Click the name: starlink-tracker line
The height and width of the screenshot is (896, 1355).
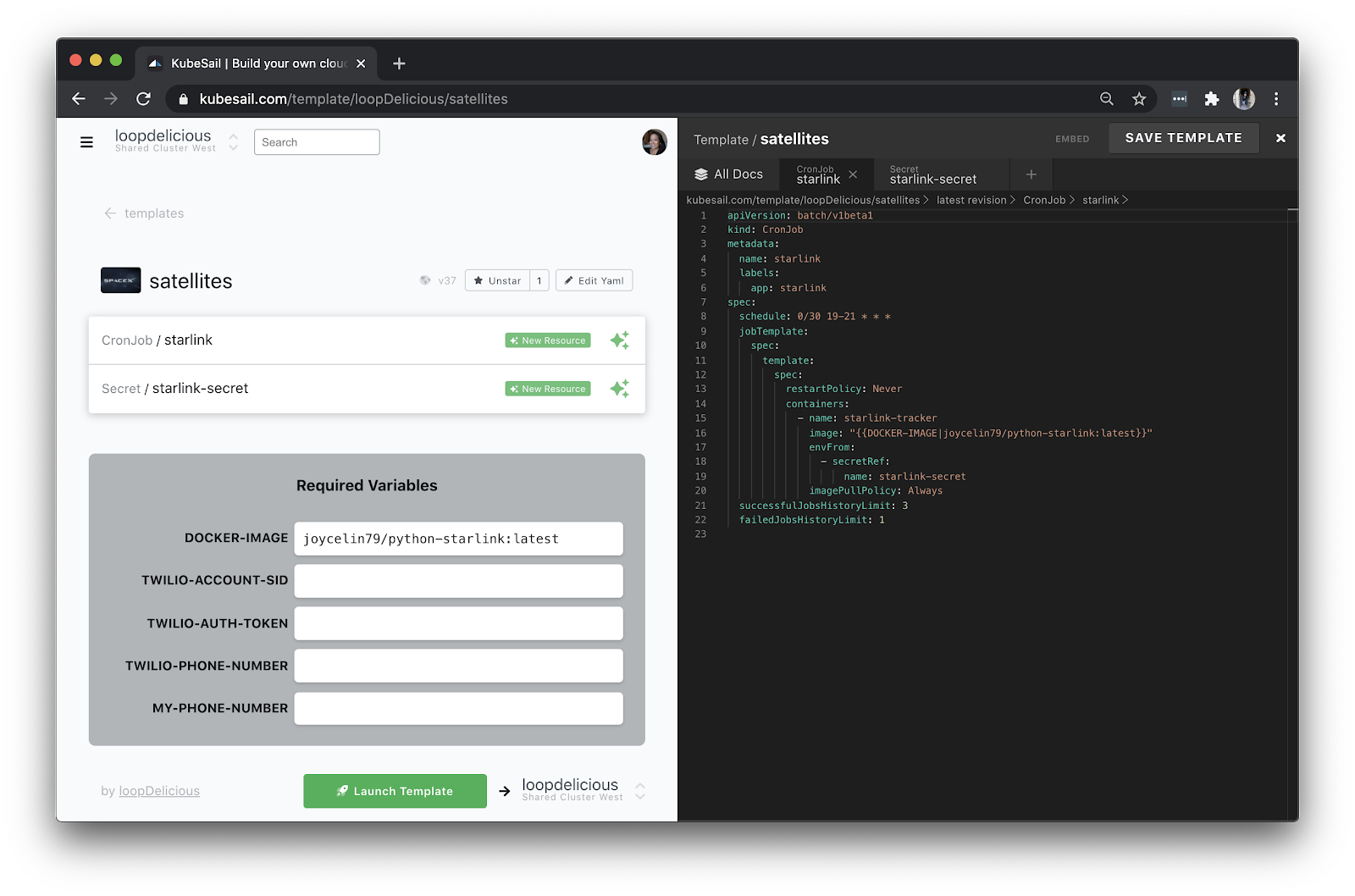(x=867, y=418)
